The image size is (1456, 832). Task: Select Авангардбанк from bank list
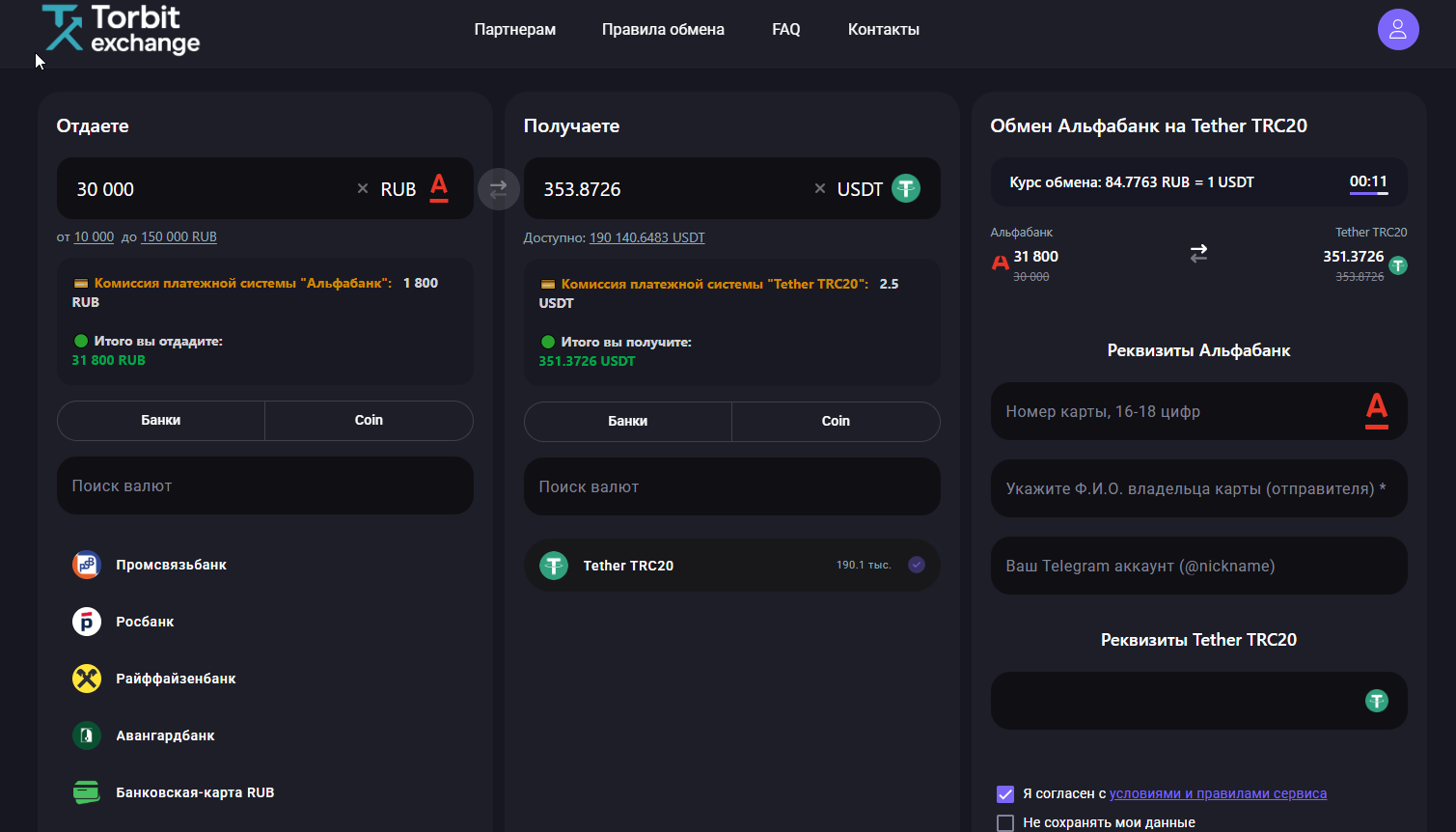(x=165, y=735)
